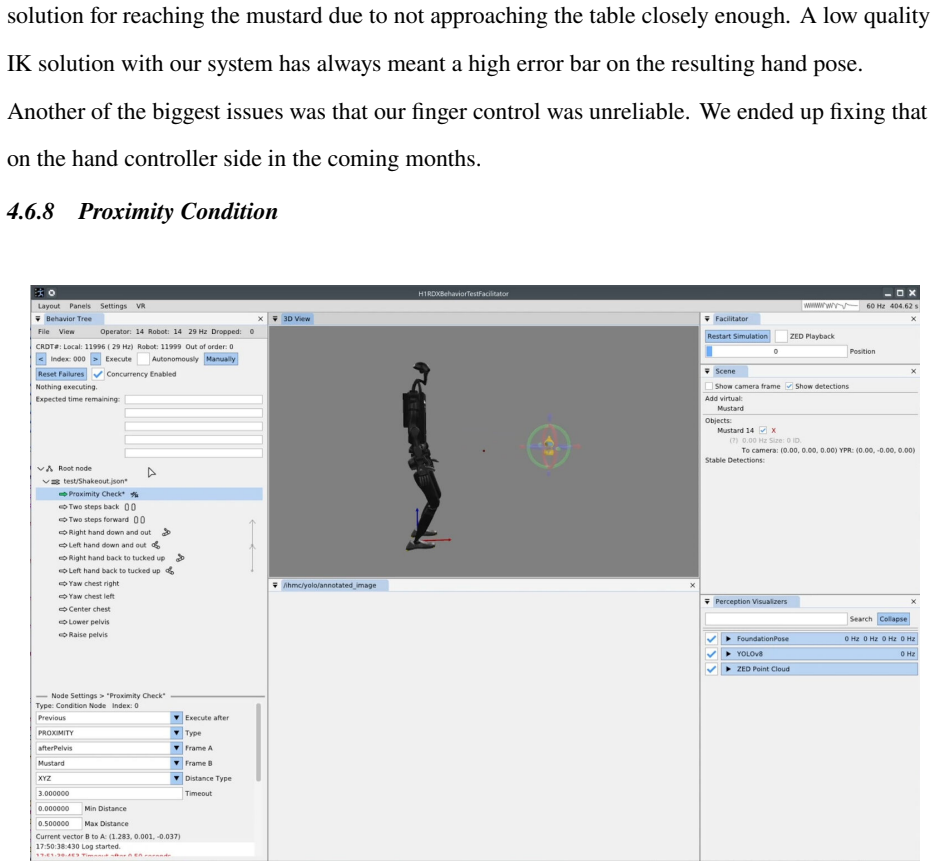Click the footsteps icon beside Two steps back
This screenshot has width=936, height=867.
click(130, 507)
